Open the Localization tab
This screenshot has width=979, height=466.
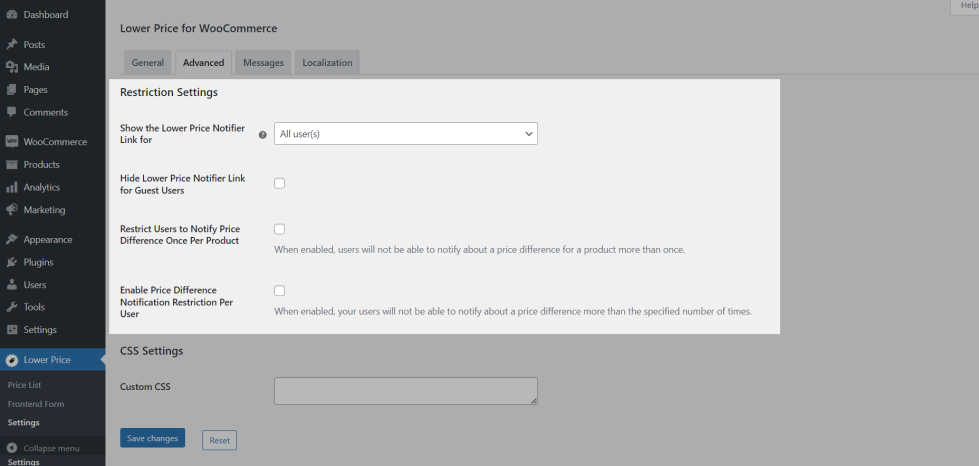click(x=327, y=63)
